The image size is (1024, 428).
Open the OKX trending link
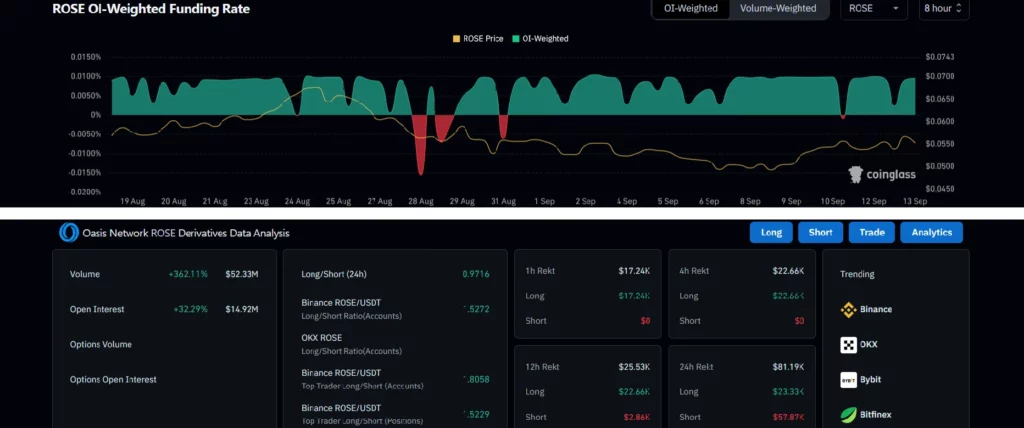coord(869,344)
